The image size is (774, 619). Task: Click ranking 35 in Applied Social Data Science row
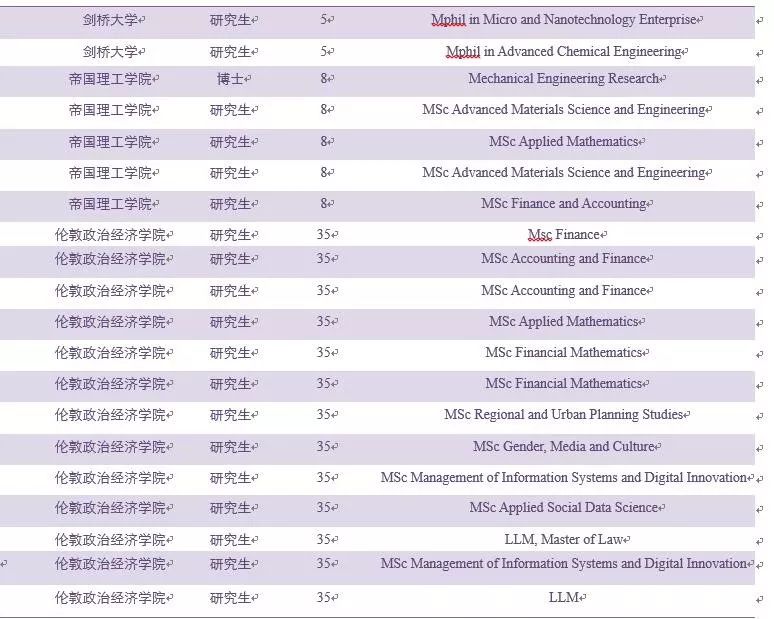pyautogui.click(x=324, y=507)
